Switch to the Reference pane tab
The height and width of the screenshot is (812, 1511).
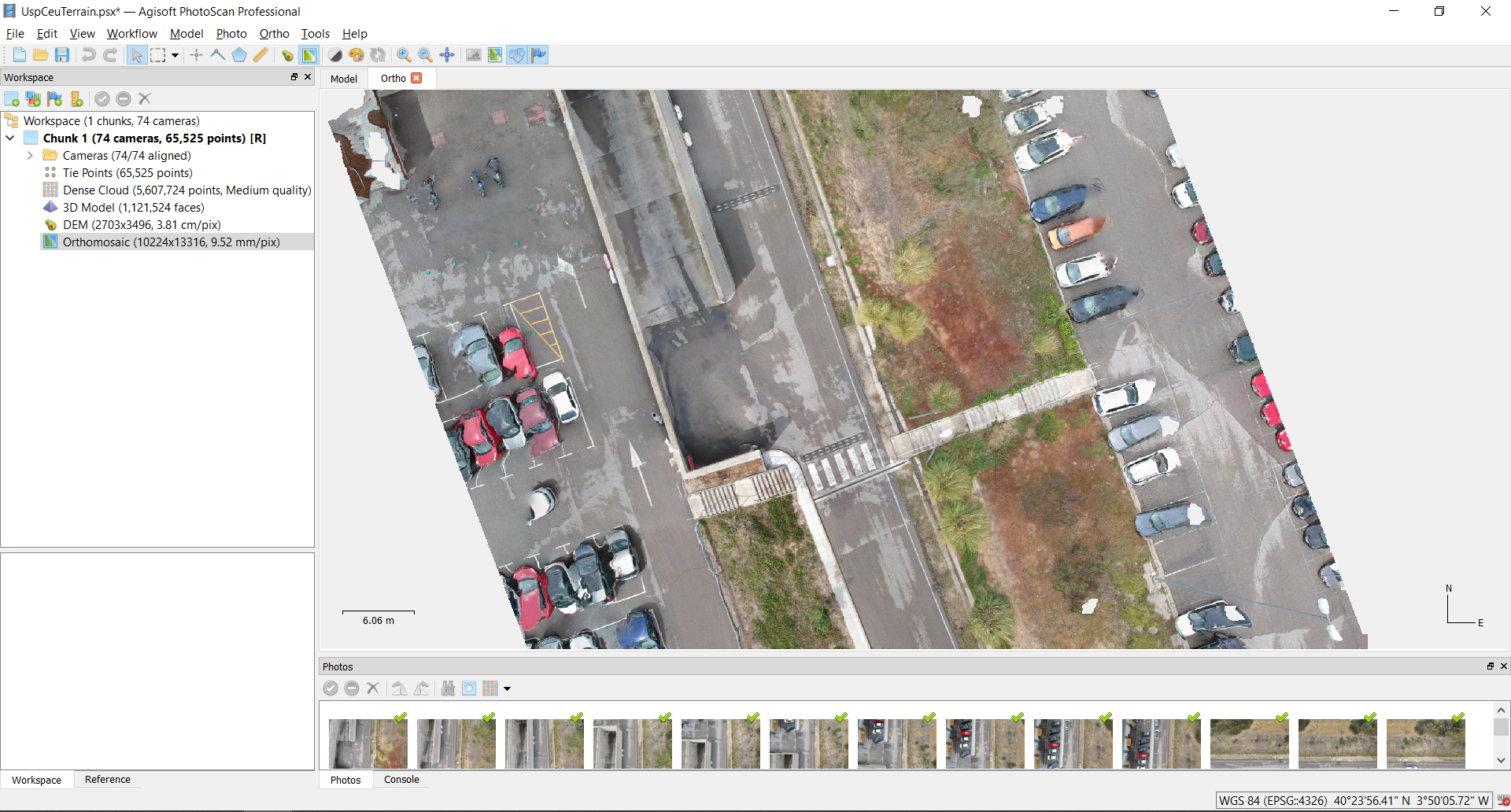coord(108,780)
